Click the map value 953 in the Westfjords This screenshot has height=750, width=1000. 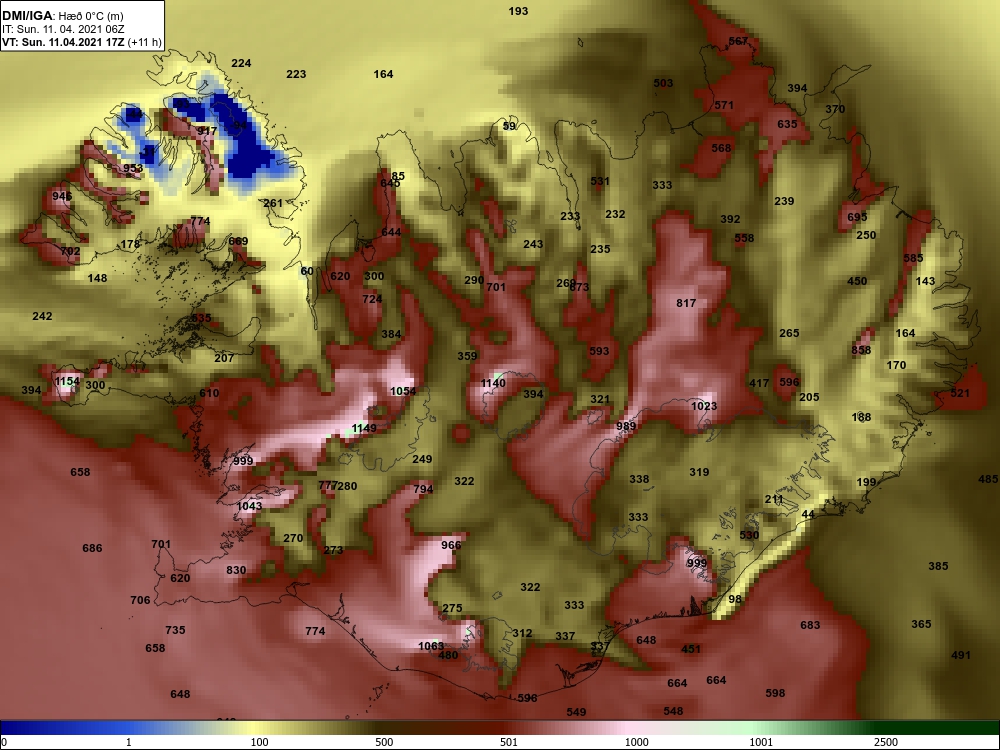pos(133,169)
